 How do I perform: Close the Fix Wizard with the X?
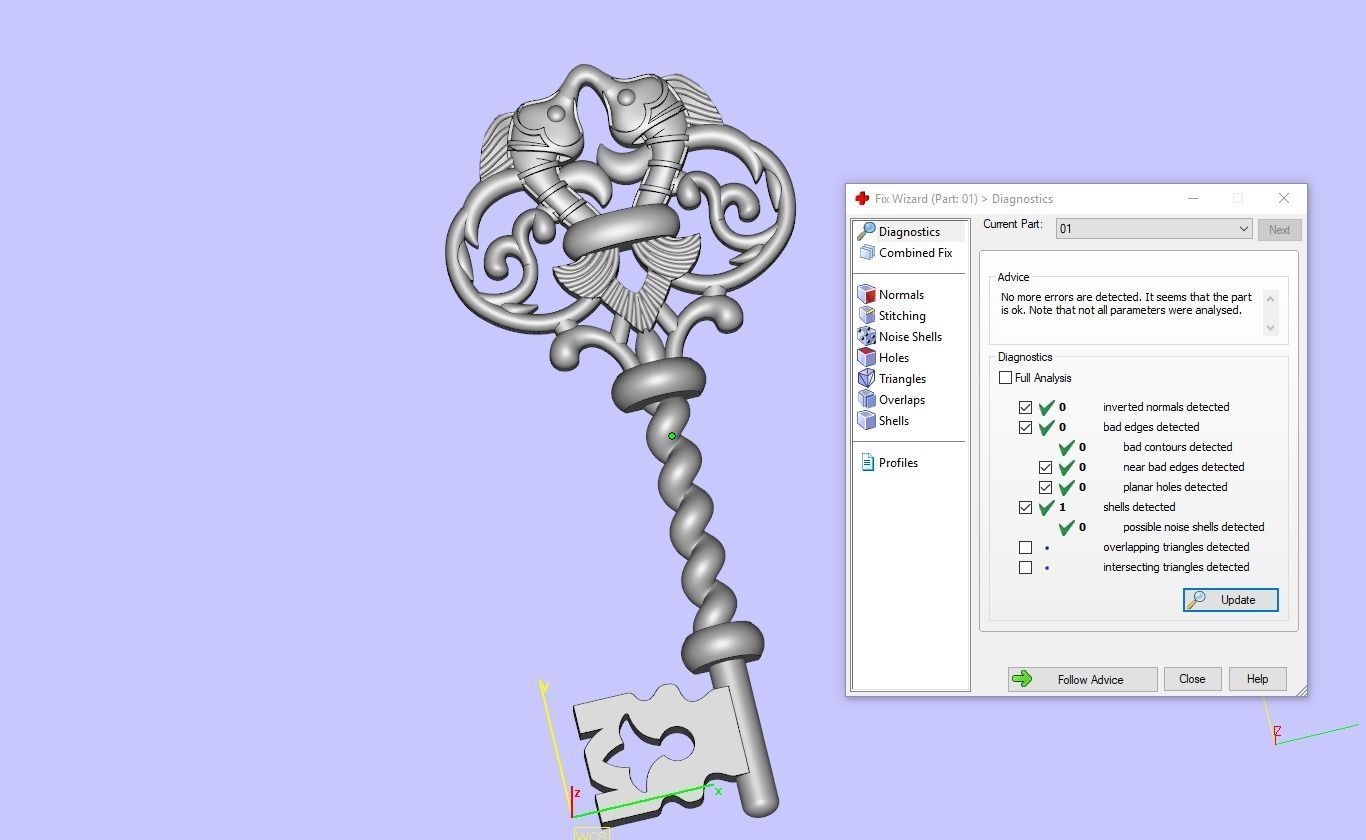pos(1284,198)
